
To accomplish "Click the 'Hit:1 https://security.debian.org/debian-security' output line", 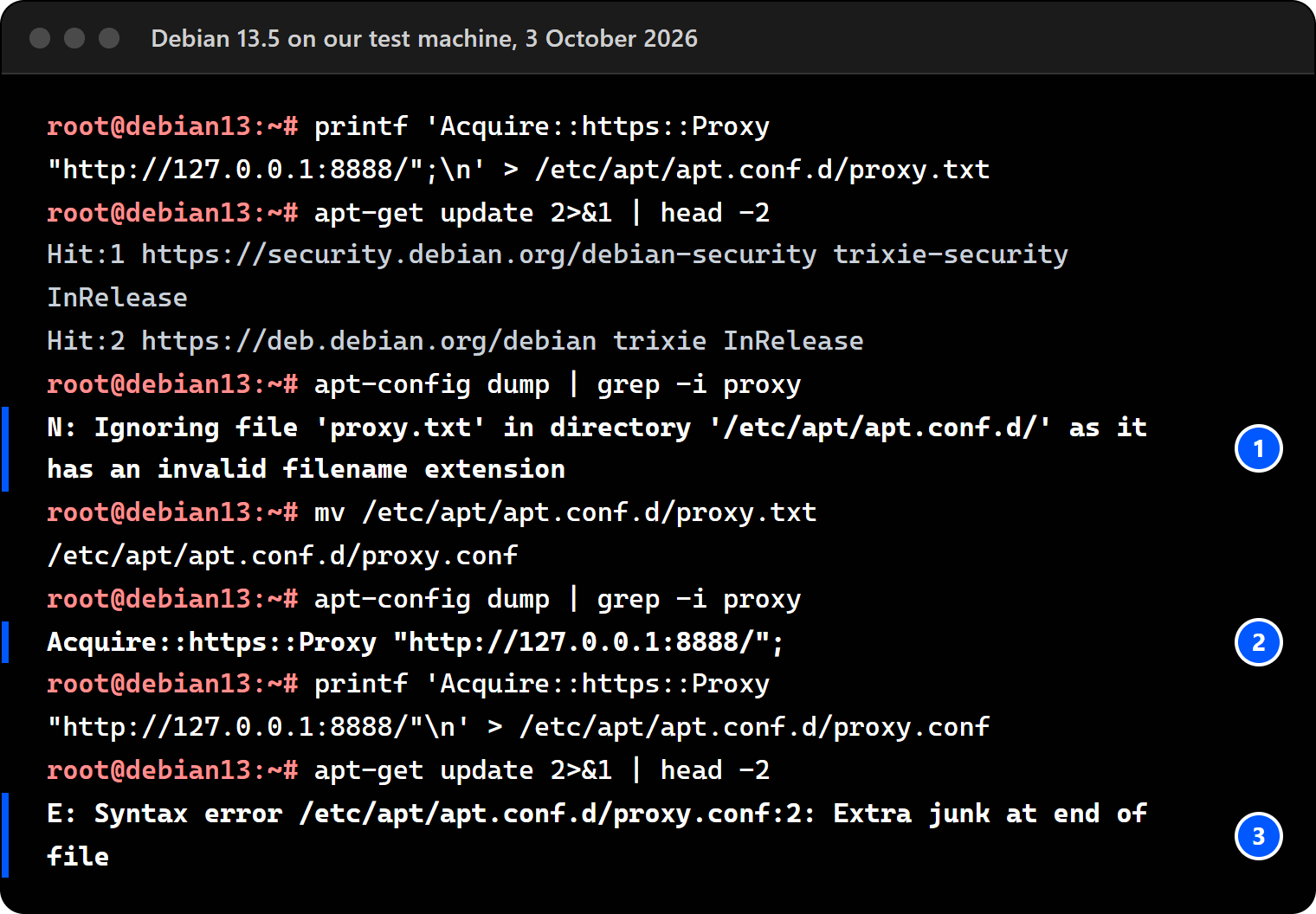I will coord(558,254).
